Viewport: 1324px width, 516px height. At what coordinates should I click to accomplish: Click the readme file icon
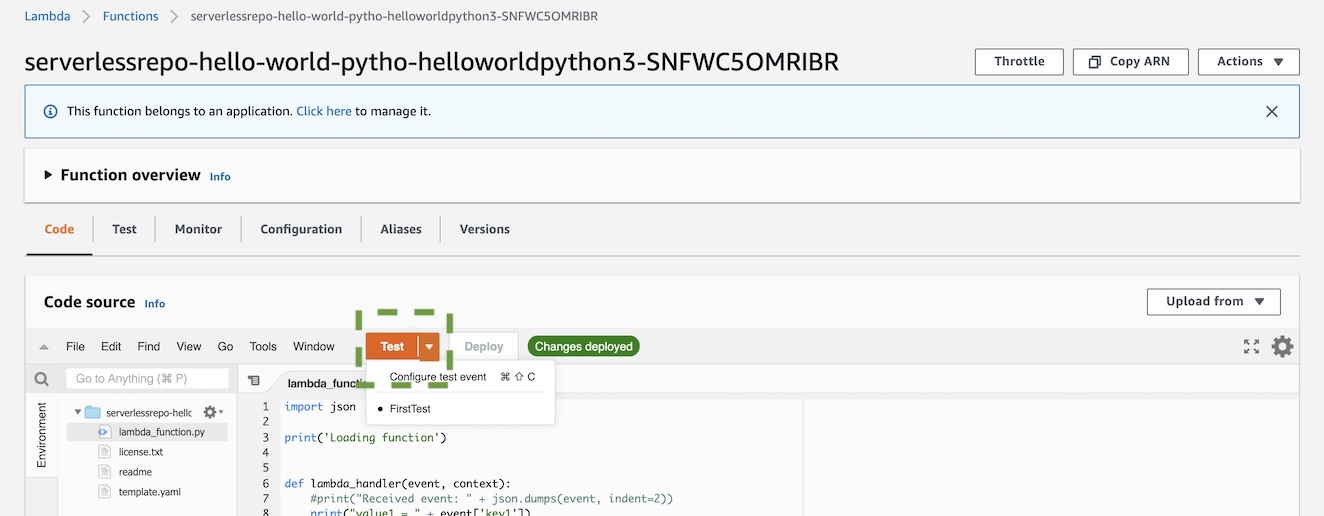pos(104,472)
